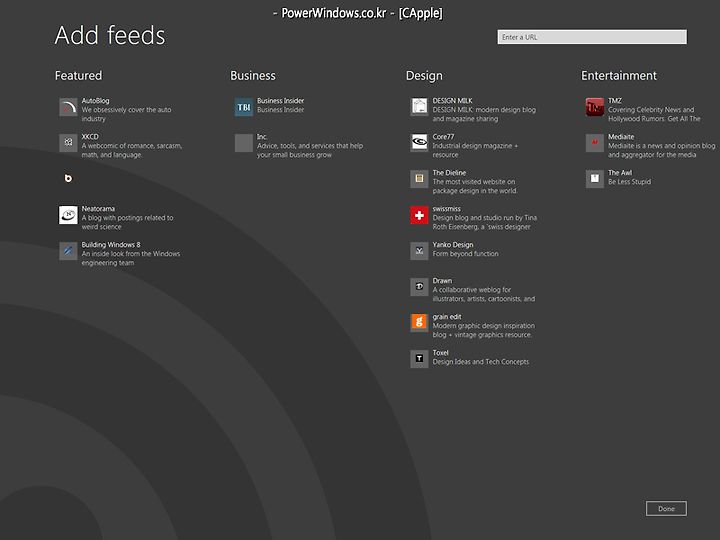Click The Awl feed title
Viewport: 720px width, 540px height.
(620, 173)
